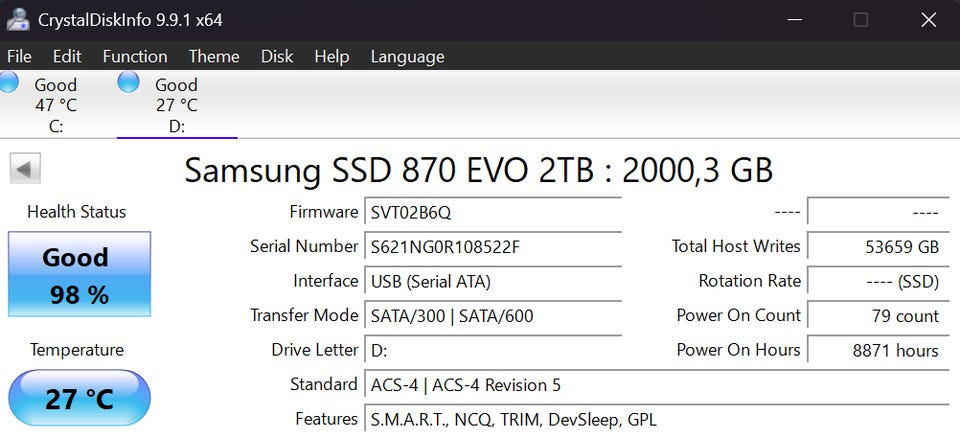Viewport: 960px width, 438px height.
Task: Click the Interface field USB (Serial ATA)
Action: [x=493, y=281]
